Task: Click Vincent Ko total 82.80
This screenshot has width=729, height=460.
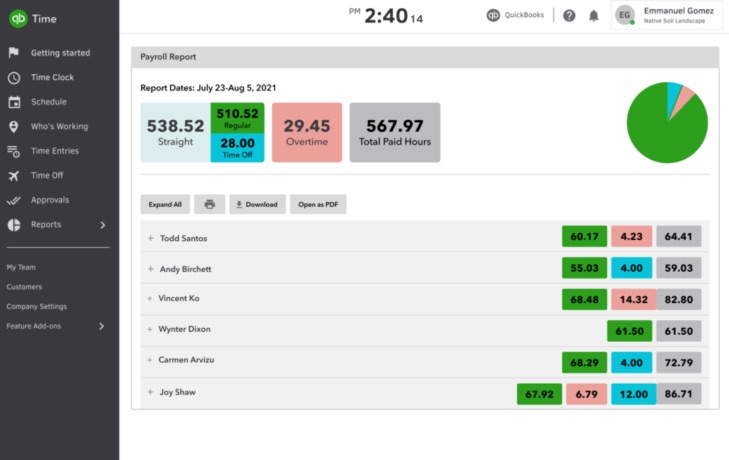Action: [678, 300]
